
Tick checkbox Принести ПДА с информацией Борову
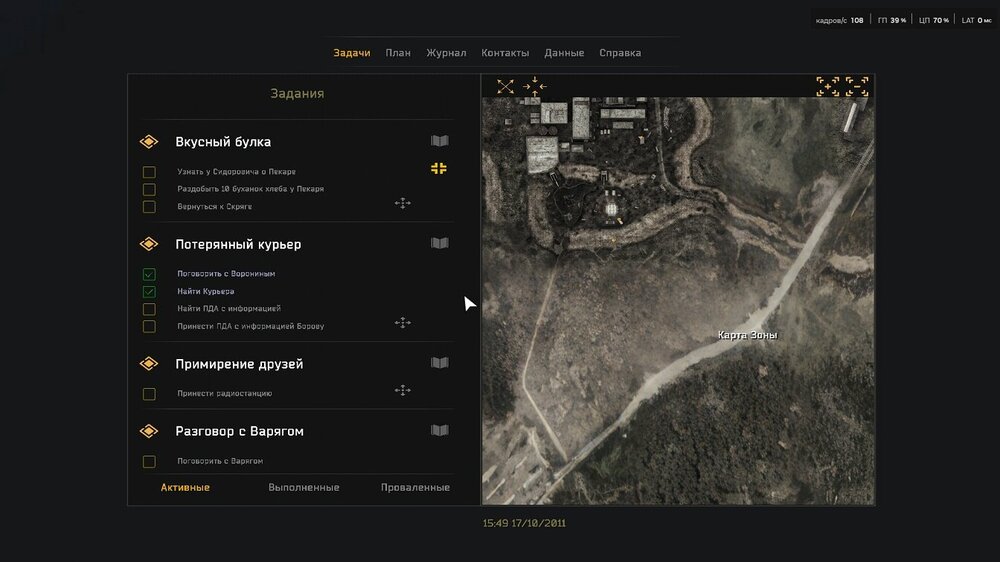coord(149,327)
